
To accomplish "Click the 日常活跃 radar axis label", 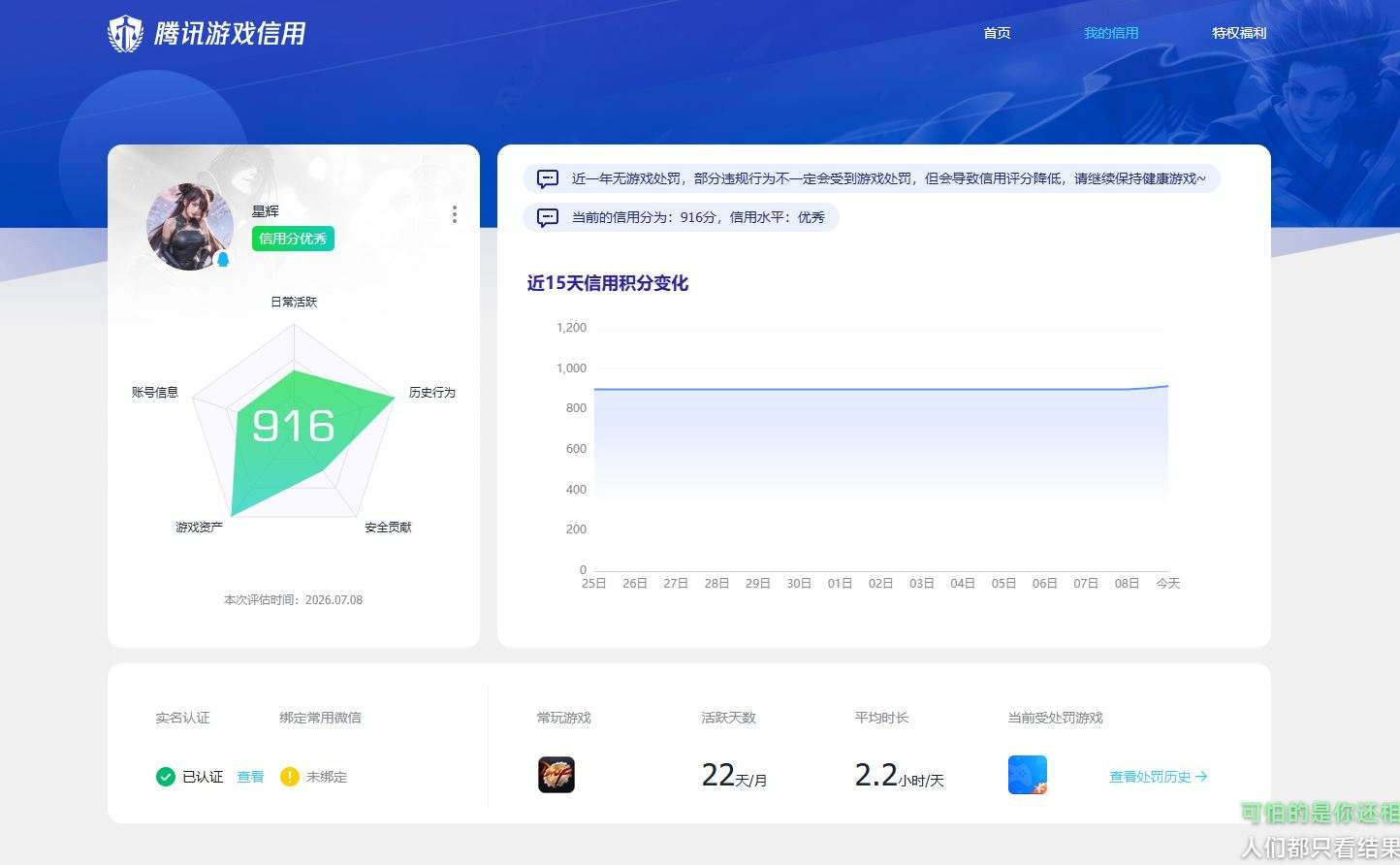I will click(294, 303).
